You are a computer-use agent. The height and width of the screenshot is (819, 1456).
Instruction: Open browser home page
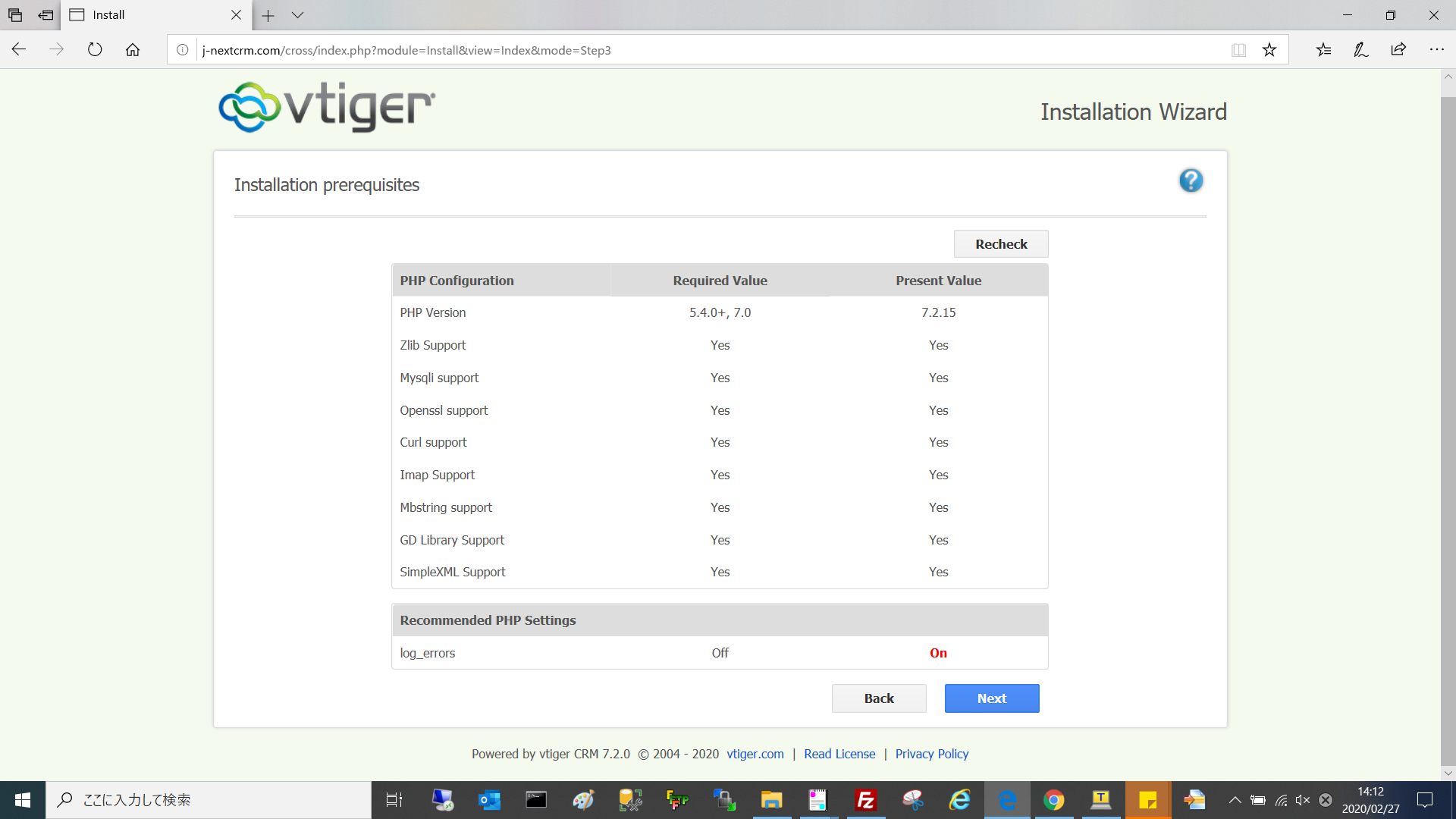pyautogui.click(x=133, y=50)
